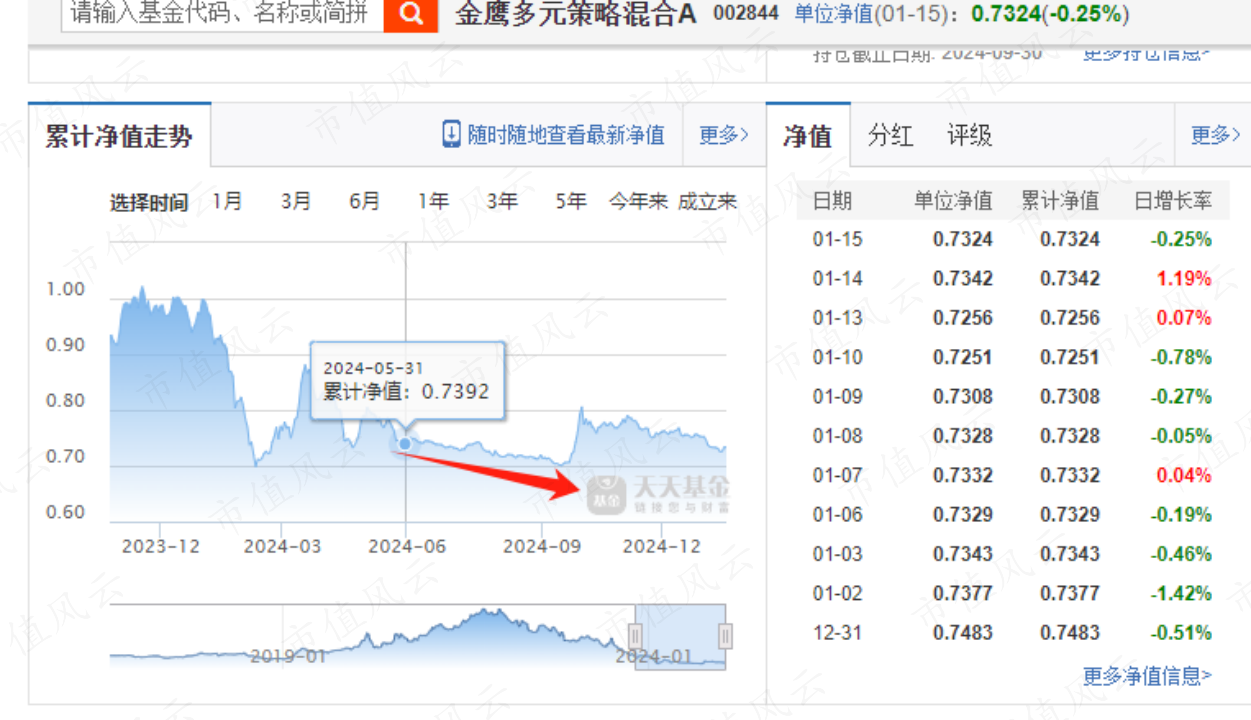Click the end handle of the range navigator
The height and width of the screenshot is (720, 1251).
point(726,636)
